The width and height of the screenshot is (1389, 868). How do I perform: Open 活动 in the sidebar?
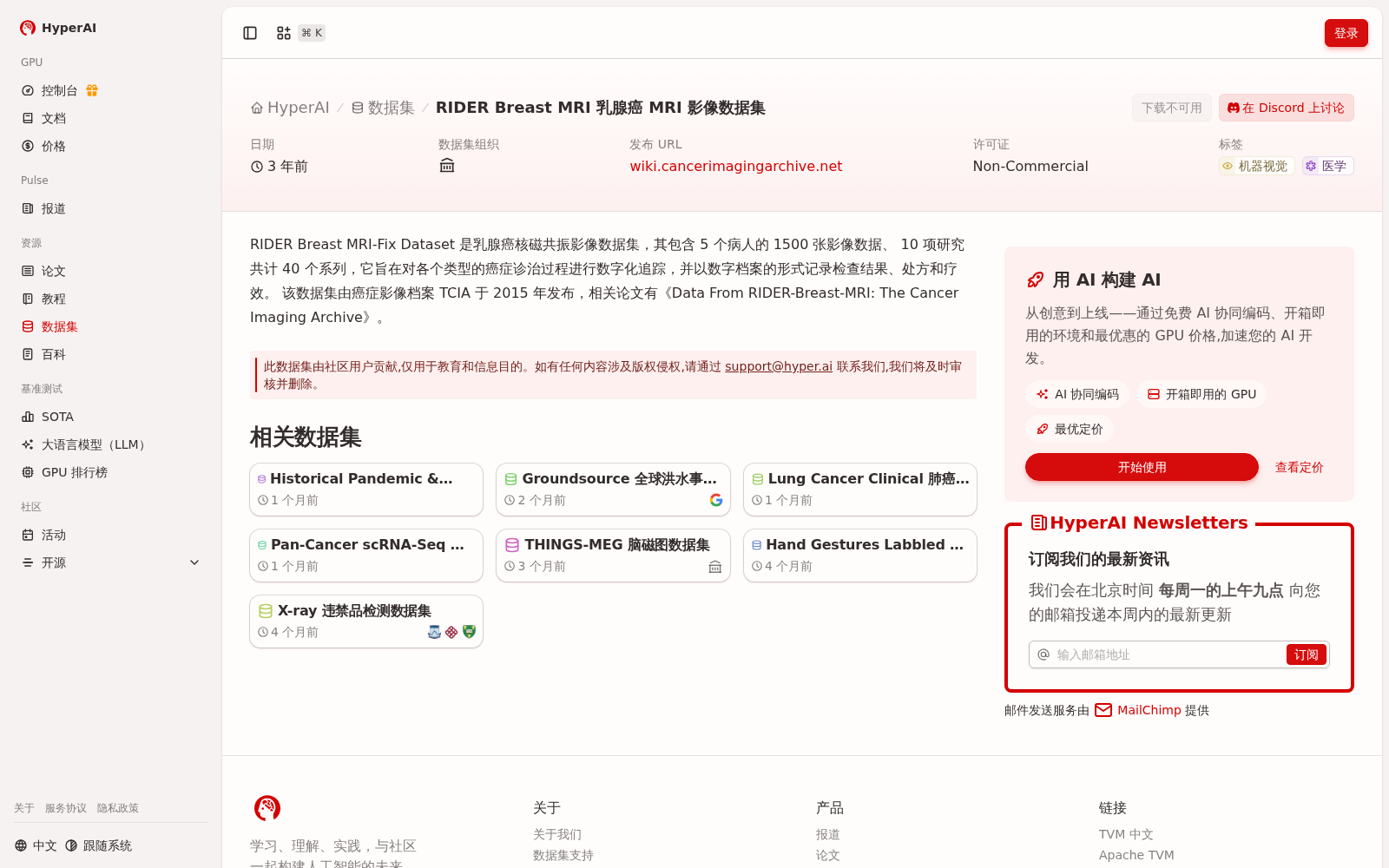click(x=111, y=535)
